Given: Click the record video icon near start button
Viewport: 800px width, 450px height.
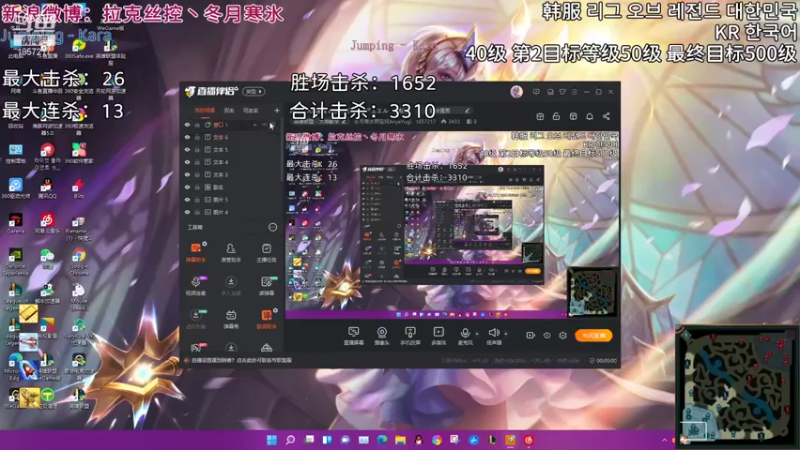Looking at the screenshot, I should 531,335.
